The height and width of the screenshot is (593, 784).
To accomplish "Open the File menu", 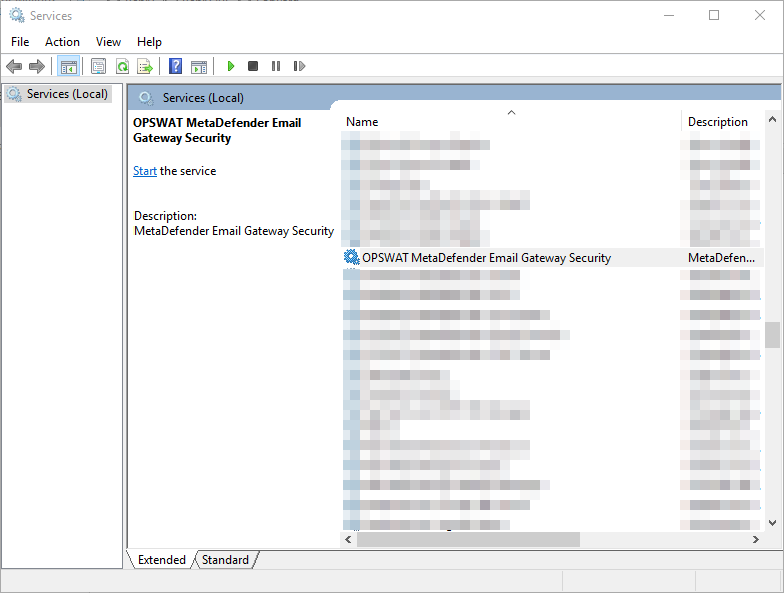I will 20,42.
